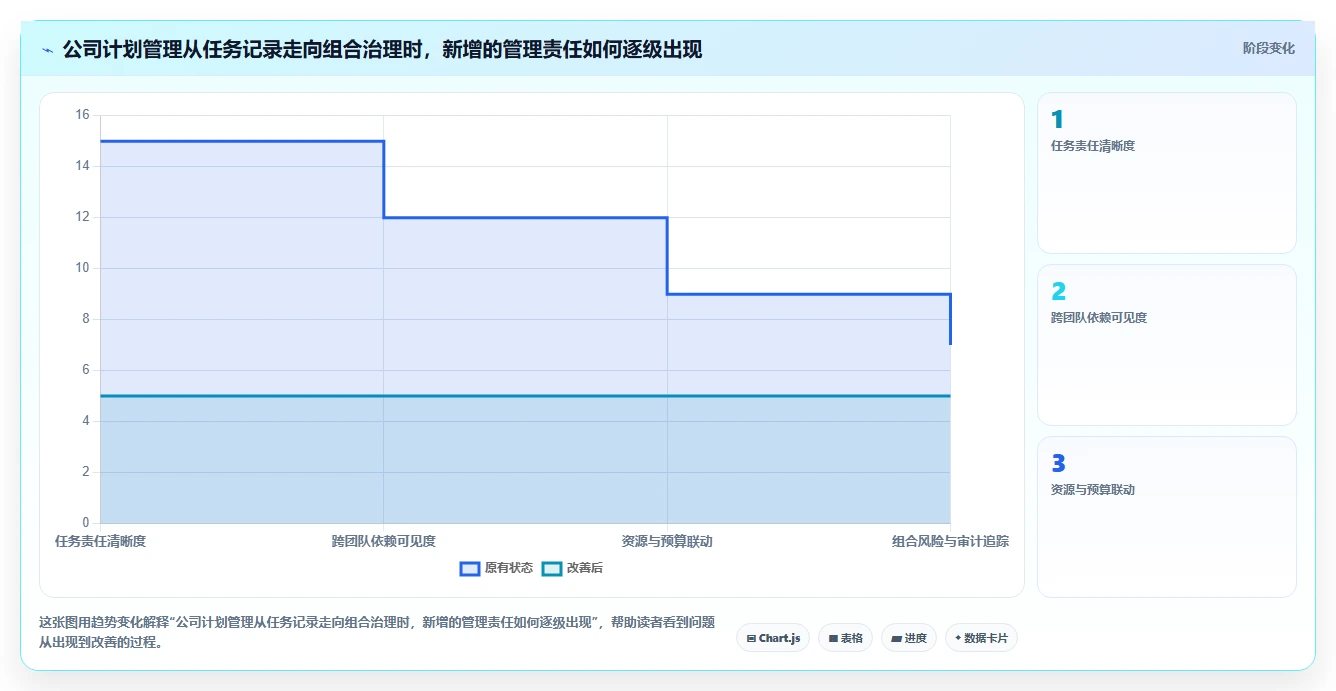
Task: Click y-axis value 12
Action: 82,217
